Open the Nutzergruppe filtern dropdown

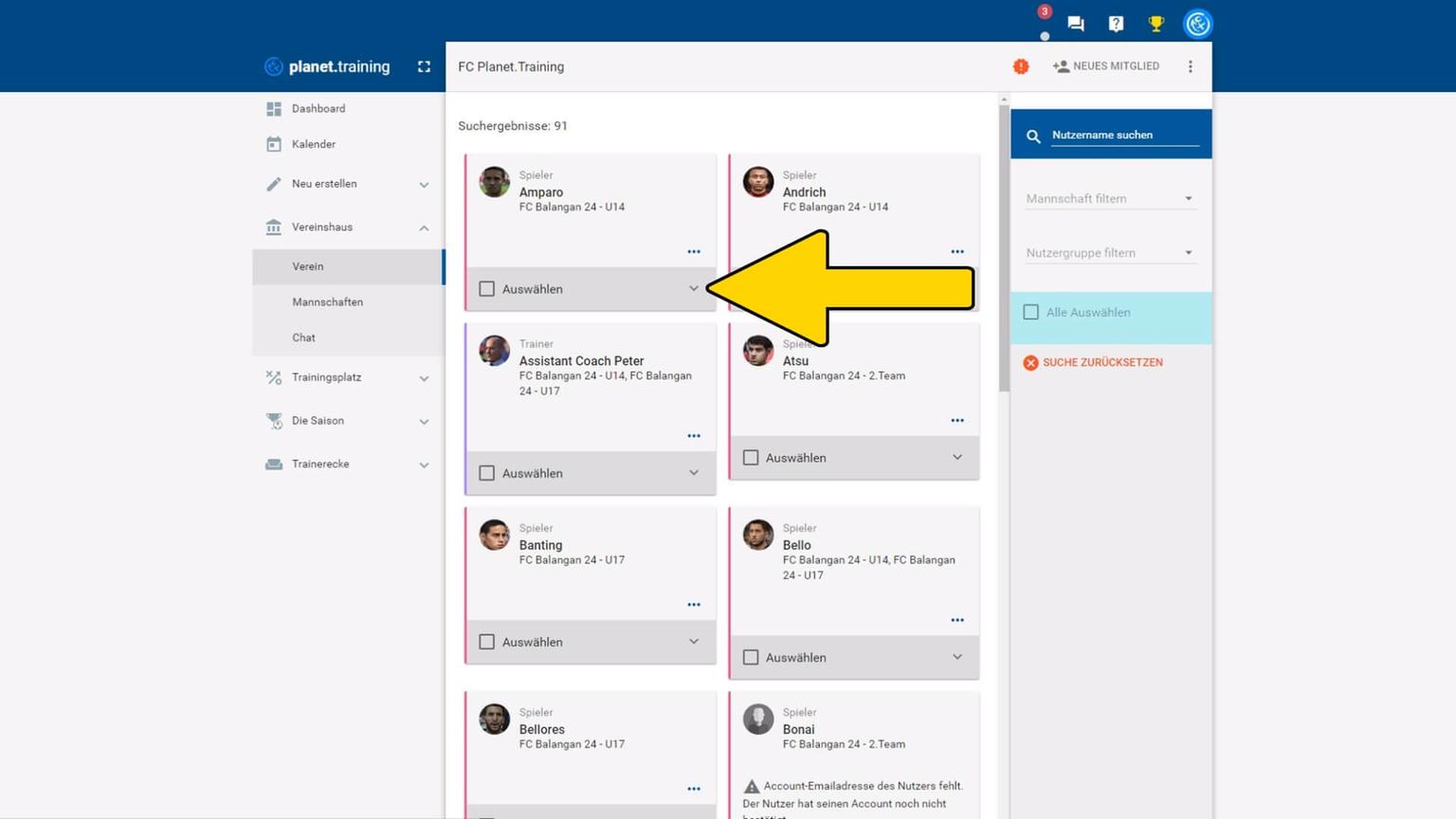(x=1109, y=253)
